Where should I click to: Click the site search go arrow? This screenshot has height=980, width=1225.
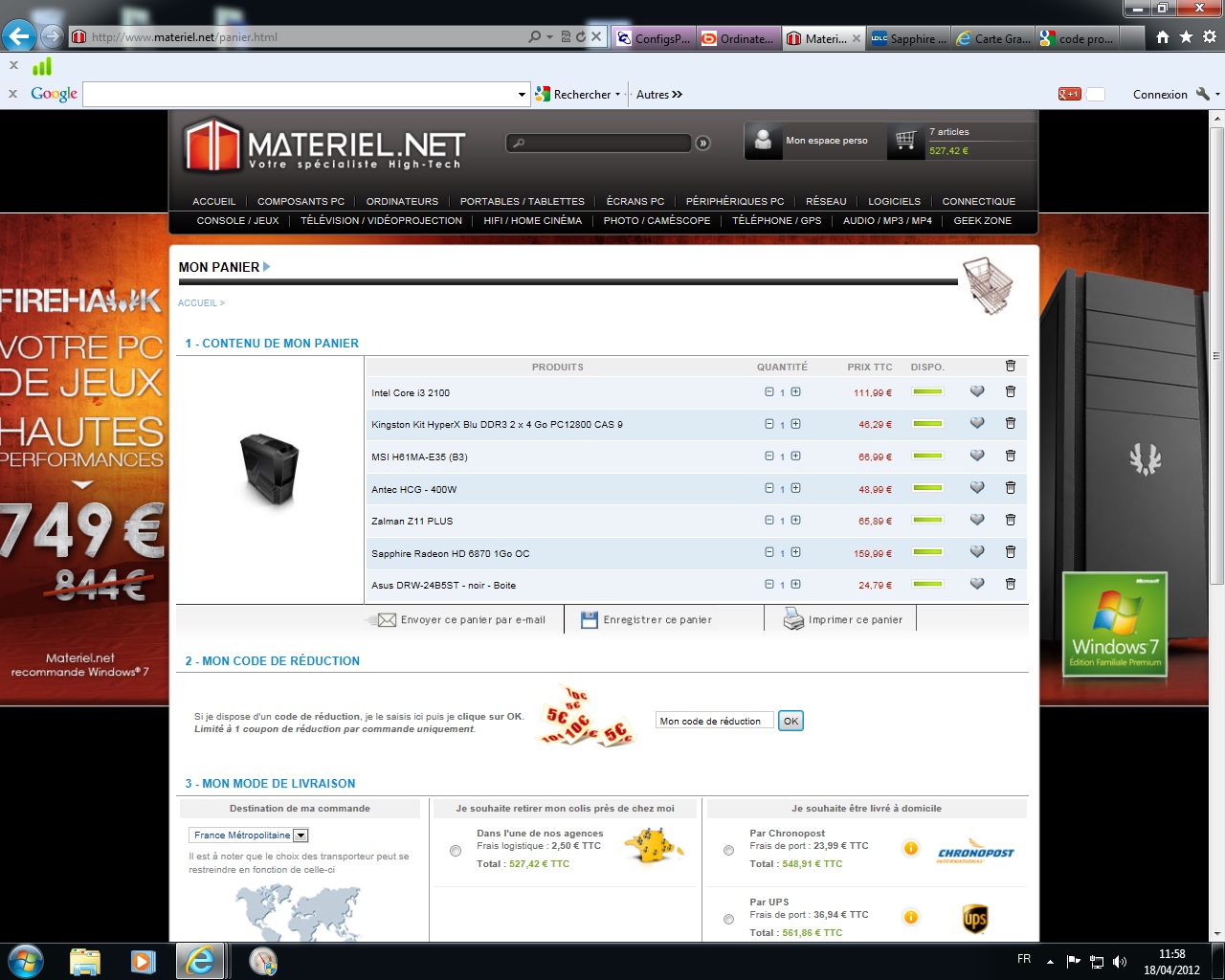tap(703, 143)
